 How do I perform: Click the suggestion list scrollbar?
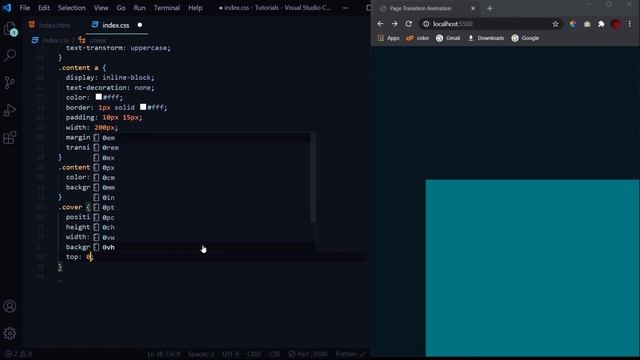coord(313,178)
